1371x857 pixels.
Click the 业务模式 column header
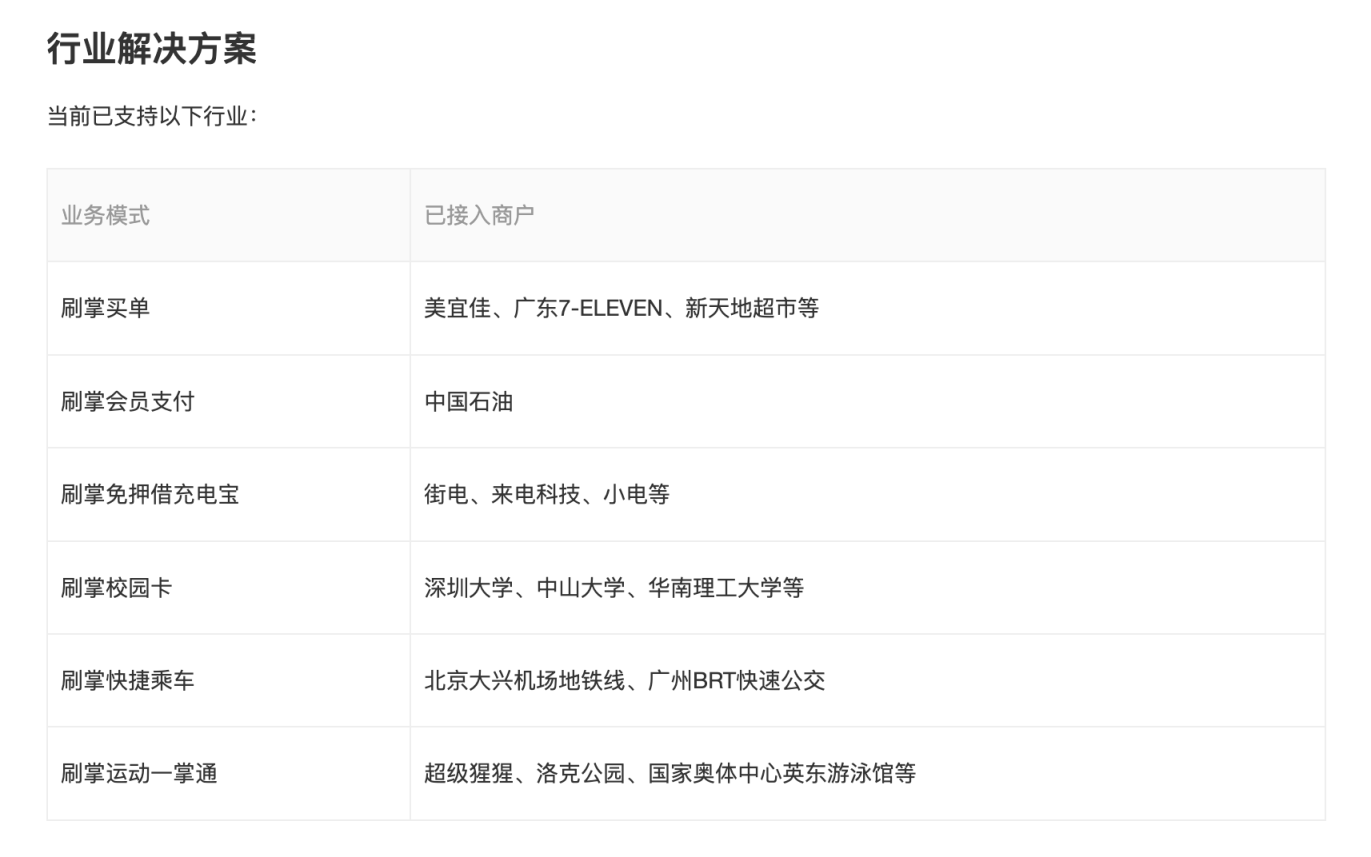pos(105,215)
